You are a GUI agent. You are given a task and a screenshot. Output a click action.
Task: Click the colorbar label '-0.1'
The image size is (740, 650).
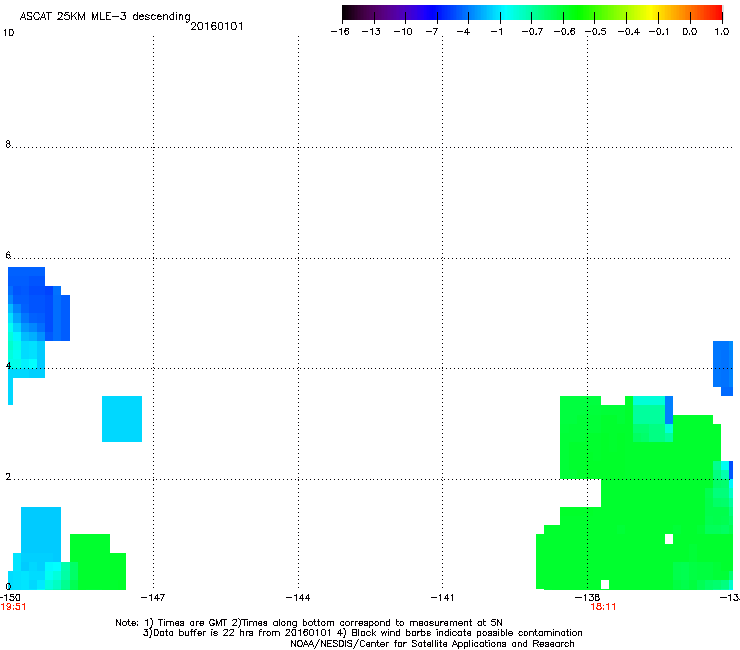click(659, 32)
